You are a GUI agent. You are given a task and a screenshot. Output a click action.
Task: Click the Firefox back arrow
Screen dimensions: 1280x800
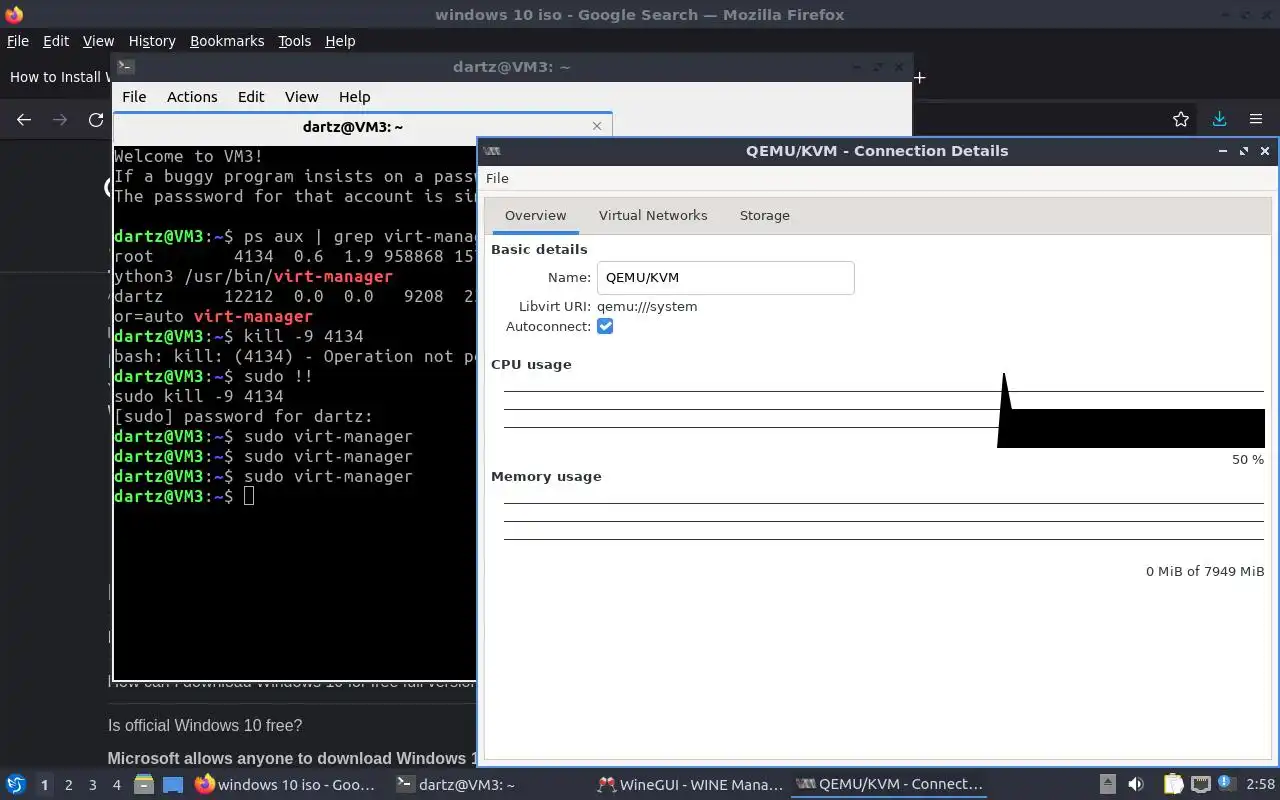[x=24, y=119]
